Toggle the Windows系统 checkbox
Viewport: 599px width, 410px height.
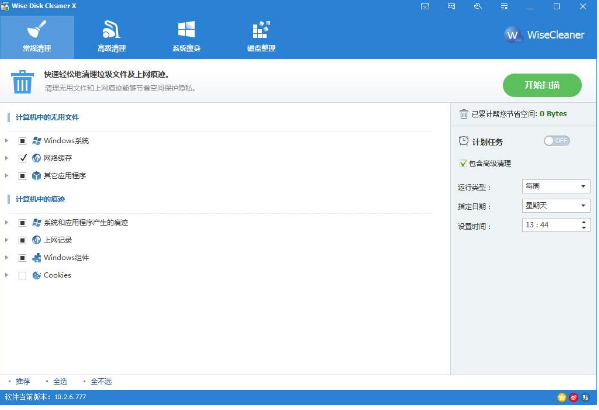click(x=22, y=141)
